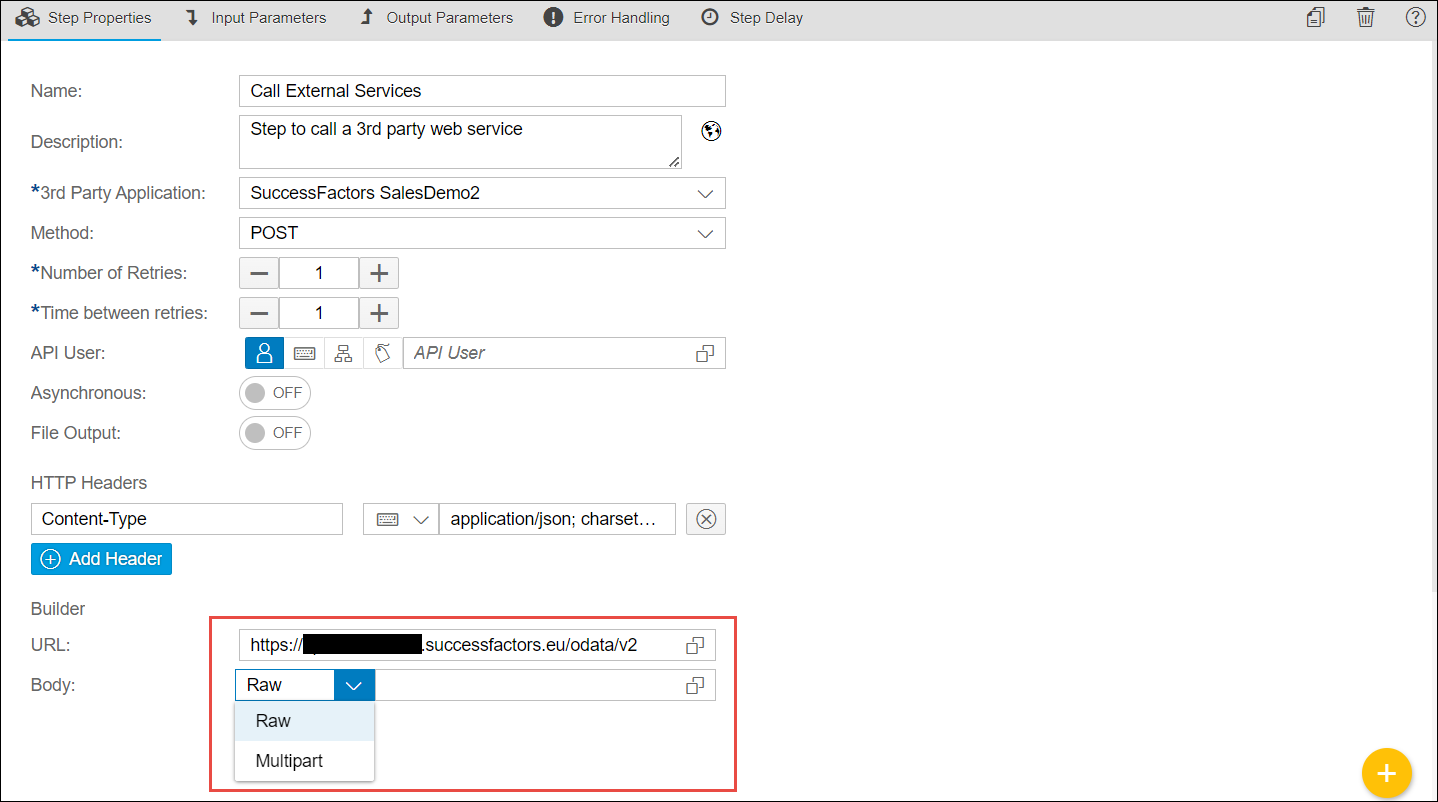Select the tag icon in API User row
1438x802 pixels.
tap(382, 353)
